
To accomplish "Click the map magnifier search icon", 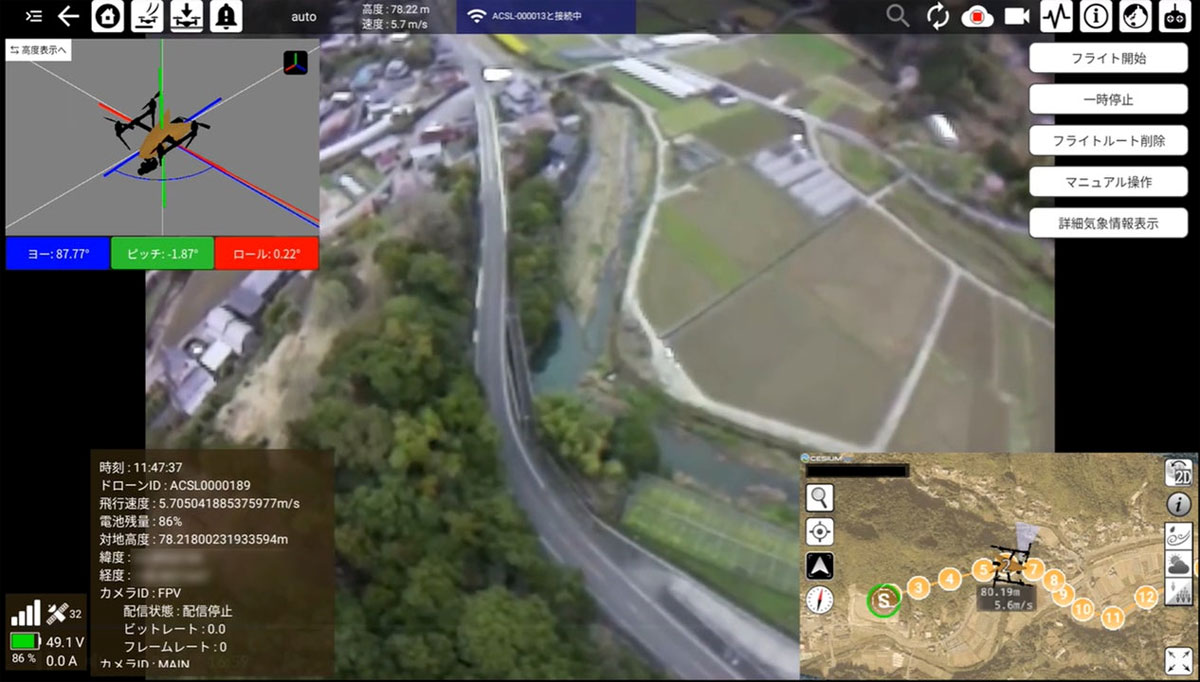I will pos(820,496).
